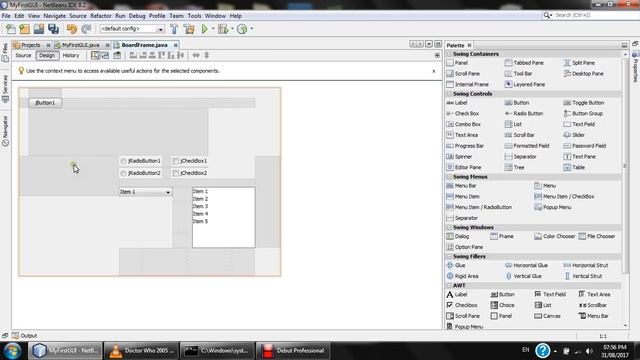Toggle the Connection Mode designer button
The height and width of the screenshot is (360, 640).
pyautogui.click(x=105, y=56)
